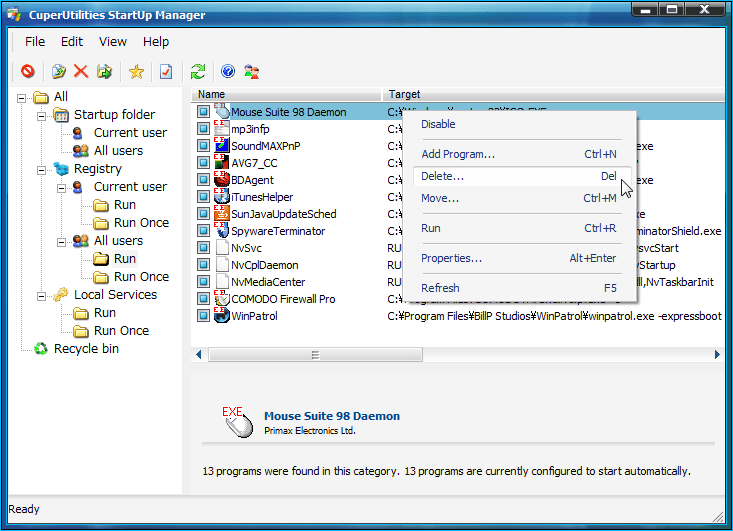Click the Properties checkmark toolbar icon
Image resolution: width=733 pixels, height=531 pixels.
point(166,72)
